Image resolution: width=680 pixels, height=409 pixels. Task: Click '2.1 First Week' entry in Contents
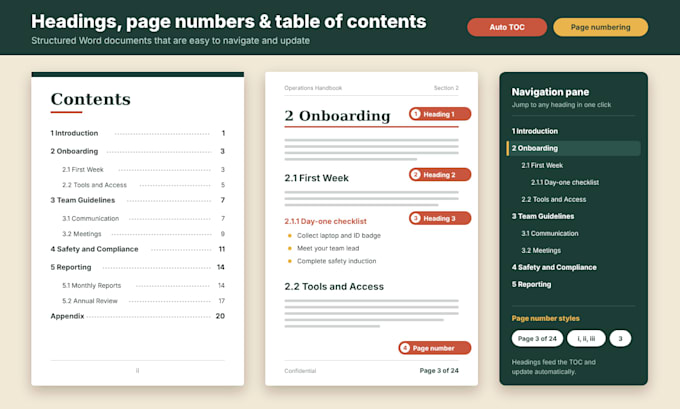coord(143,170)
